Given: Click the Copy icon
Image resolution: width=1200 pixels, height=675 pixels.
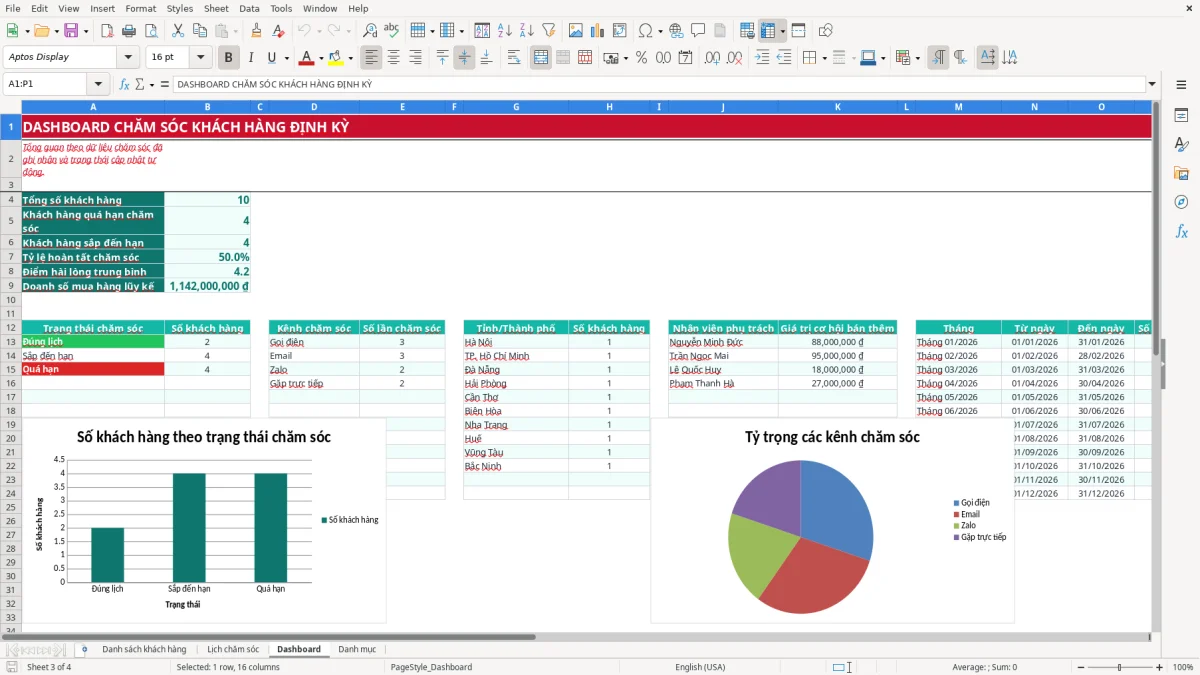Looking at the screenshot, I should point(200,31).
